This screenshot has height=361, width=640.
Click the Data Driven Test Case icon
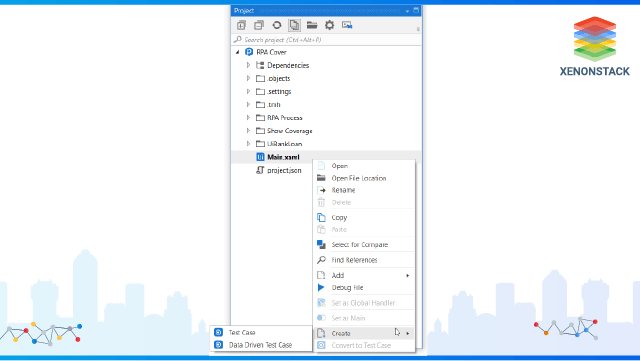(219, 345)
